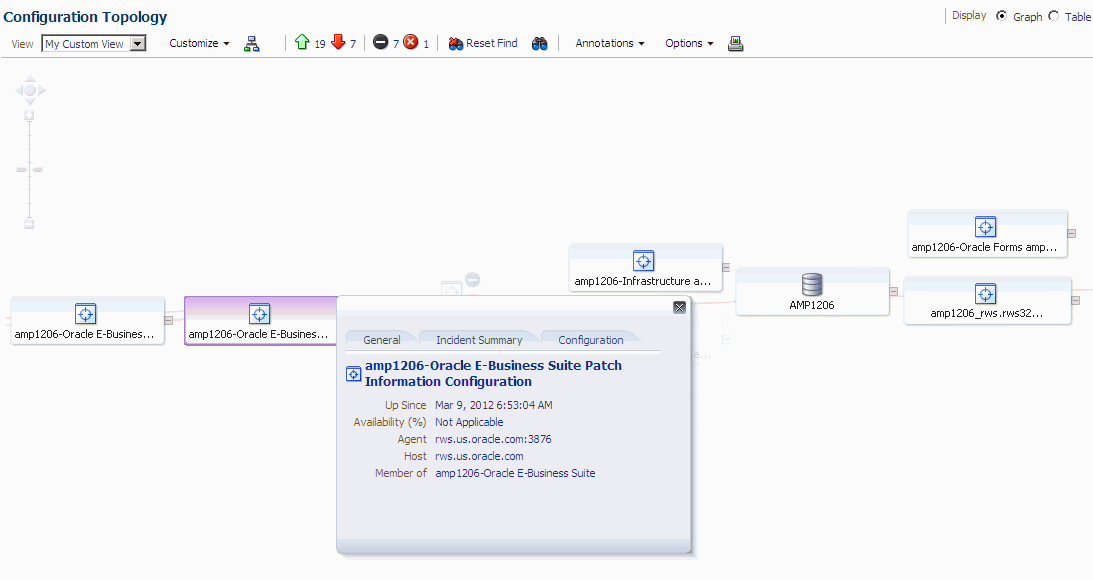Click Reset Find
The width and height of the screenshot is (1093, 580).
coord(483,43)
